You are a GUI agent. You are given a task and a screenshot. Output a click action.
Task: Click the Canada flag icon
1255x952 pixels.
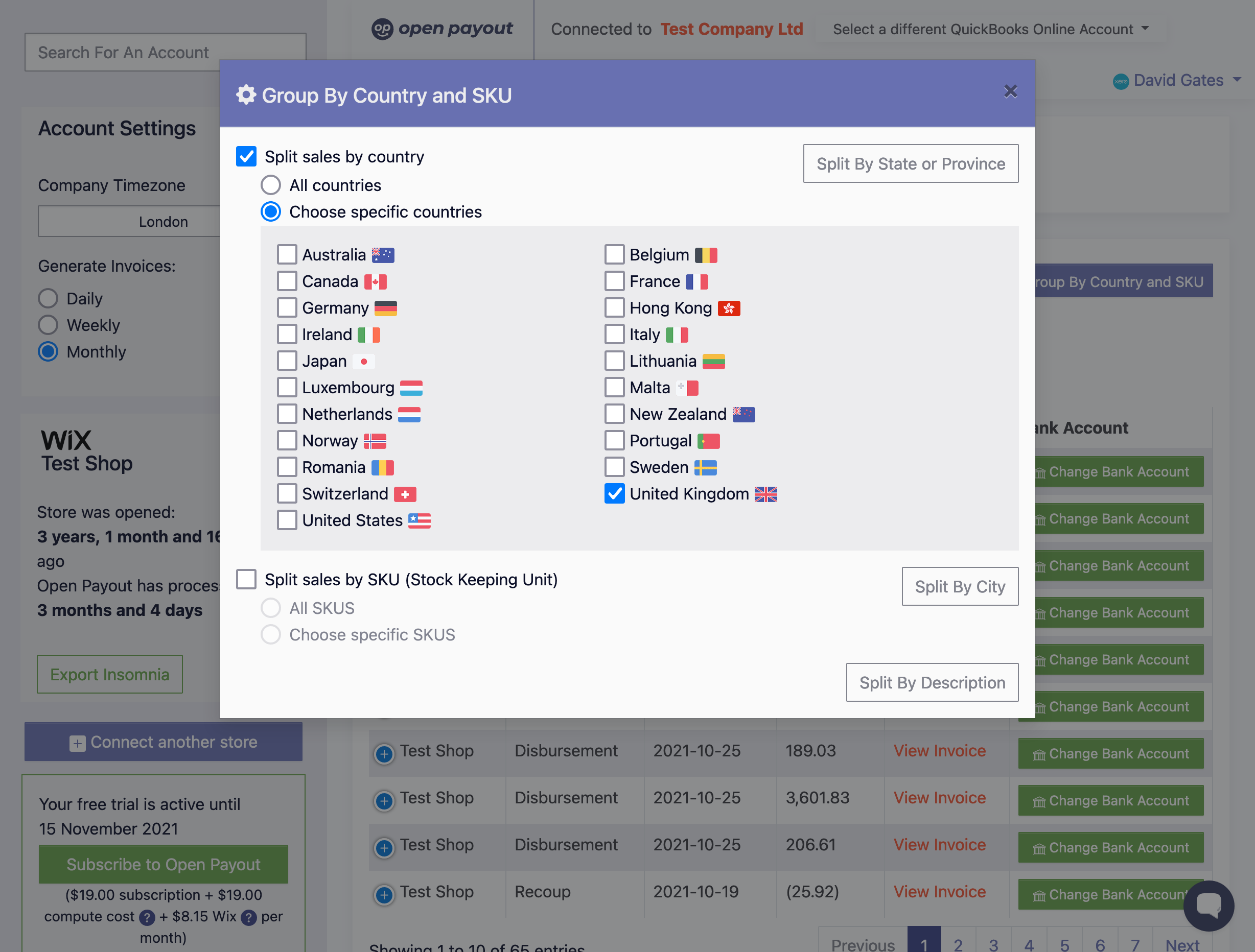(x=376, y=282)
